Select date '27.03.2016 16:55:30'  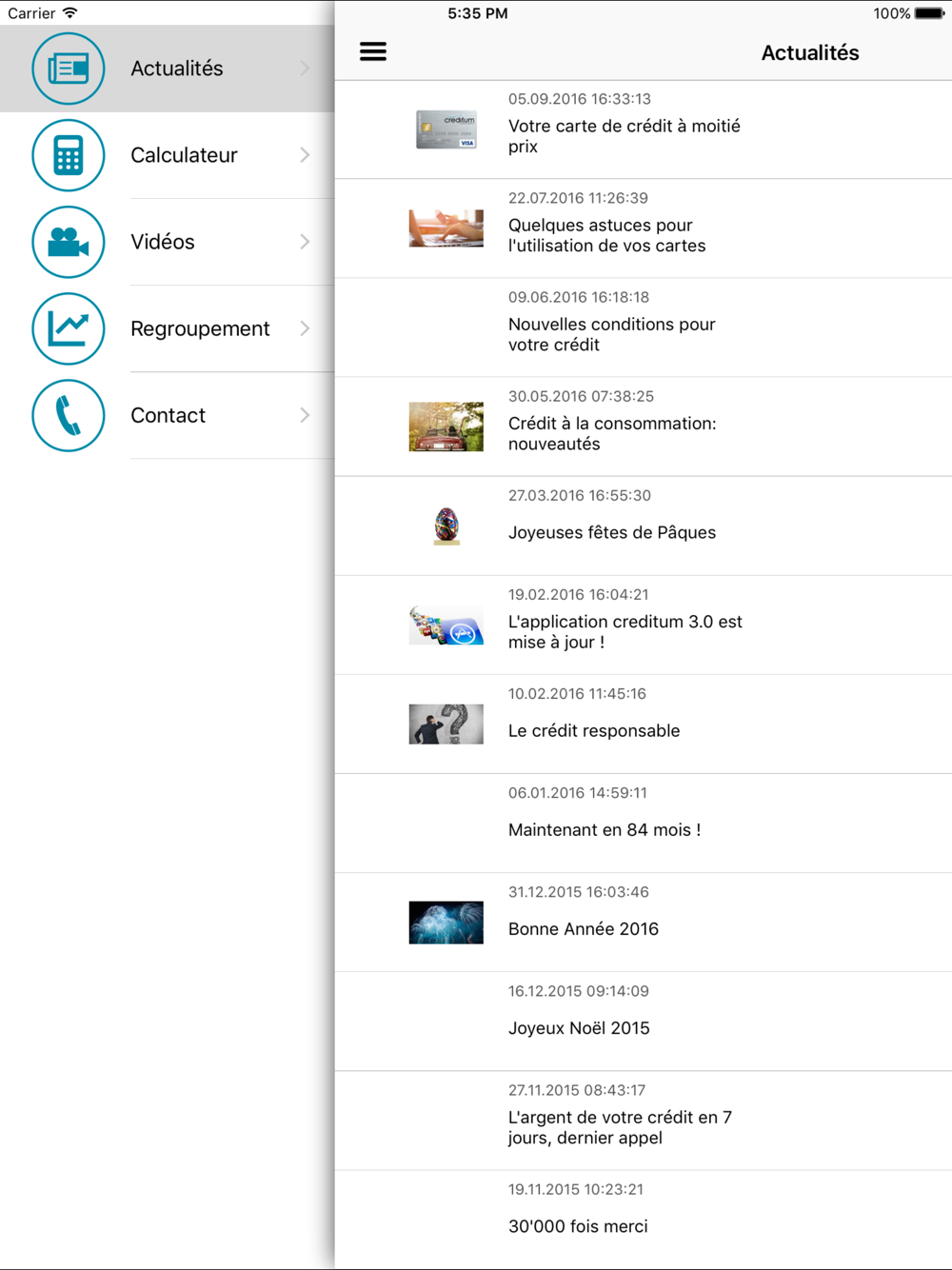[580, 495]
